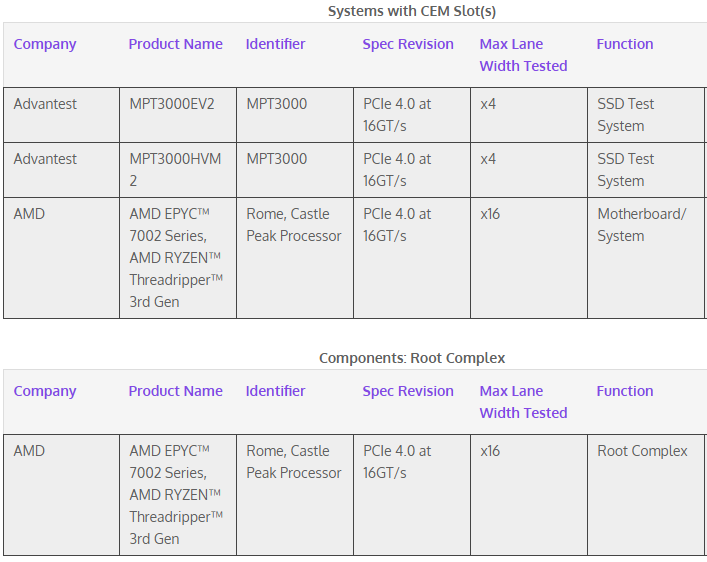Sort by Product Name in CEM Slot(s) table
The image size is (707, 562).
[175, 44]
